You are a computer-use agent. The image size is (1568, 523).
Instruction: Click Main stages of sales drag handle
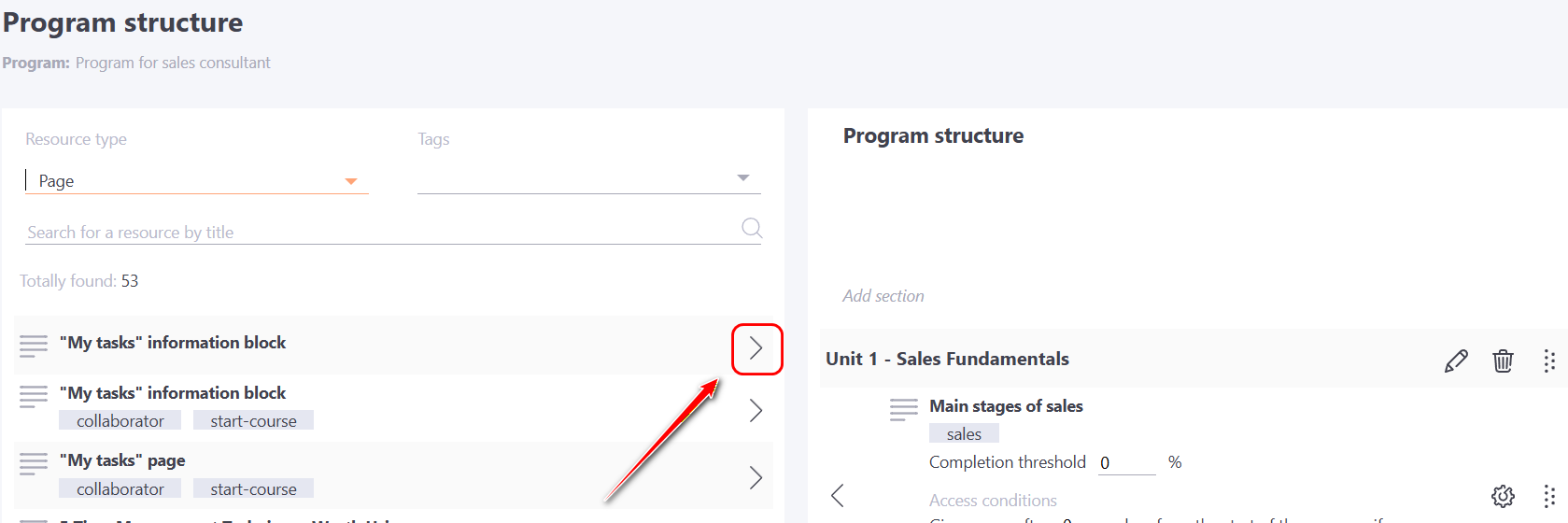903,409
